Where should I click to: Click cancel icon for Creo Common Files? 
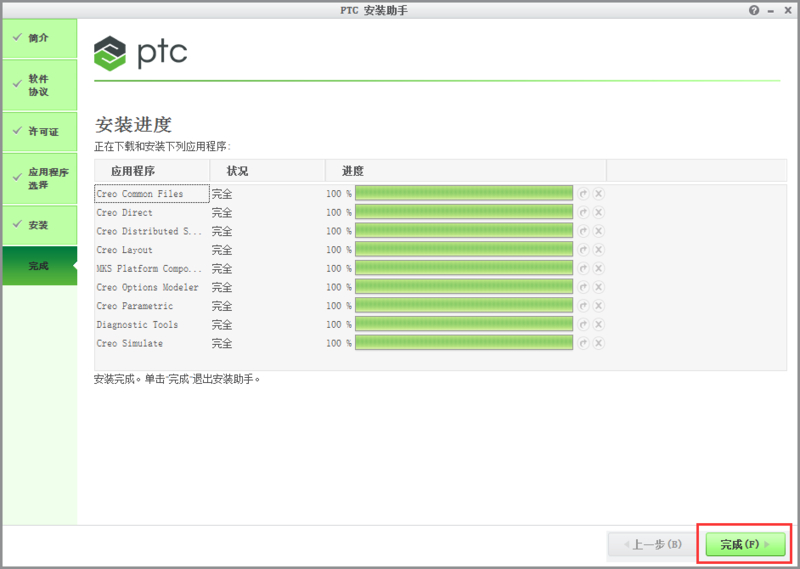pyautogui.click(x=598, y=194)
